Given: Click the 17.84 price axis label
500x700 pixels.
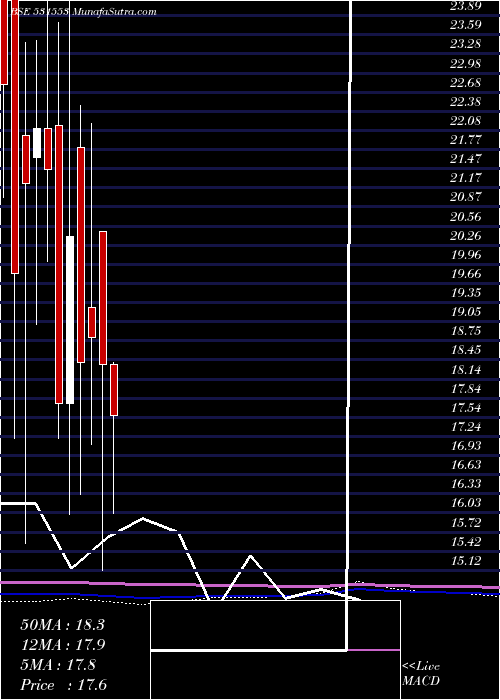Looking at the screenshot, I should coord(465,389).
